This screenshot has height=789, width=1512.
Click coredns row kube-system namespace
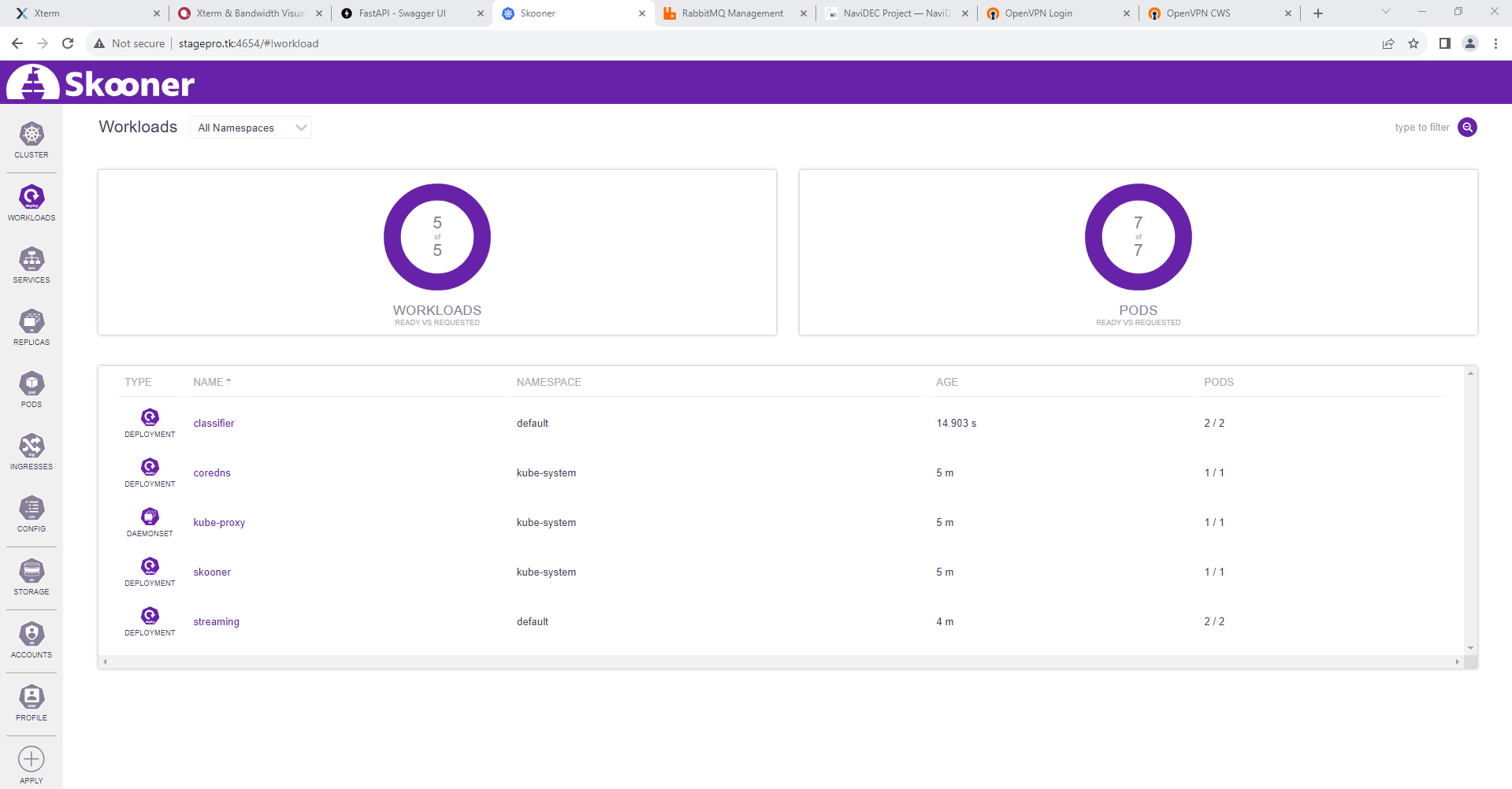click(x=546, y=472)
